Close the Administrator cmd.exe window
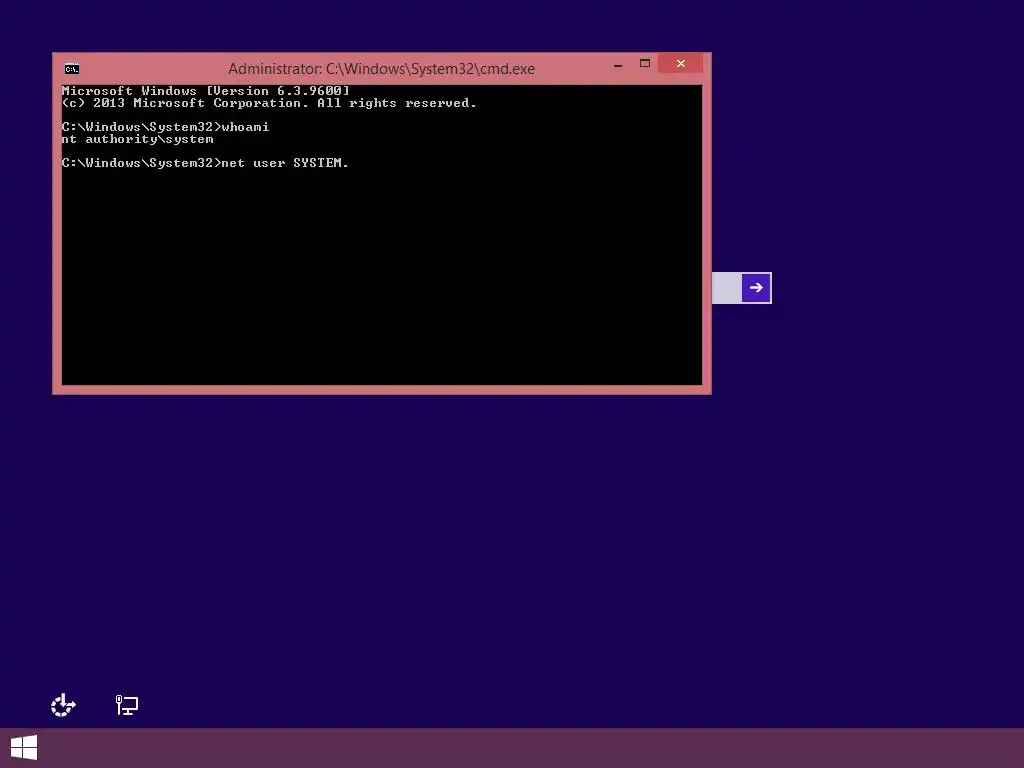The width and height of the screenshot is (1024, 768). 680,63
